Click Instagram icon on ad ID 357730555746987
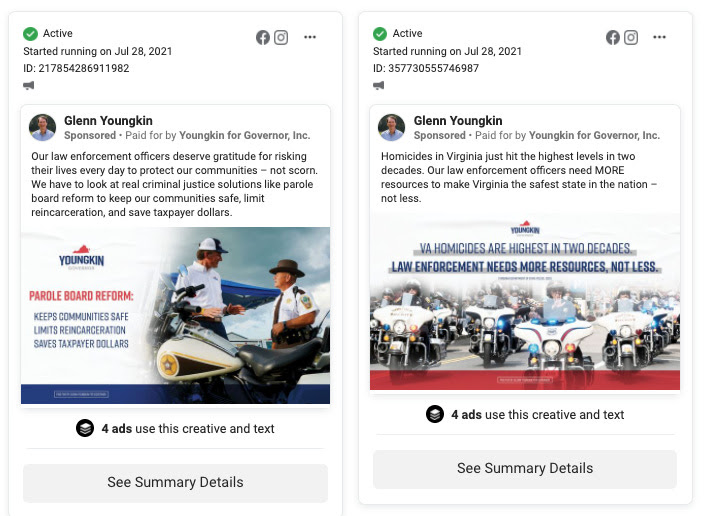The image size is (705, 516). point(631,37)
